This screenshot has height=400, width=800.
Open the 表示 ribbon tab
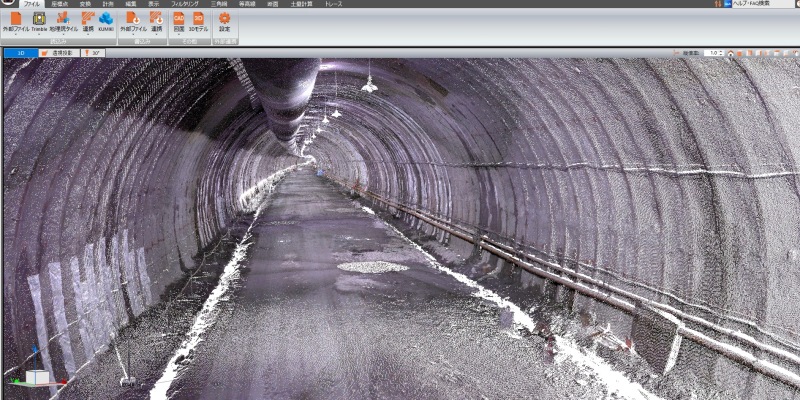coord(153,4)
